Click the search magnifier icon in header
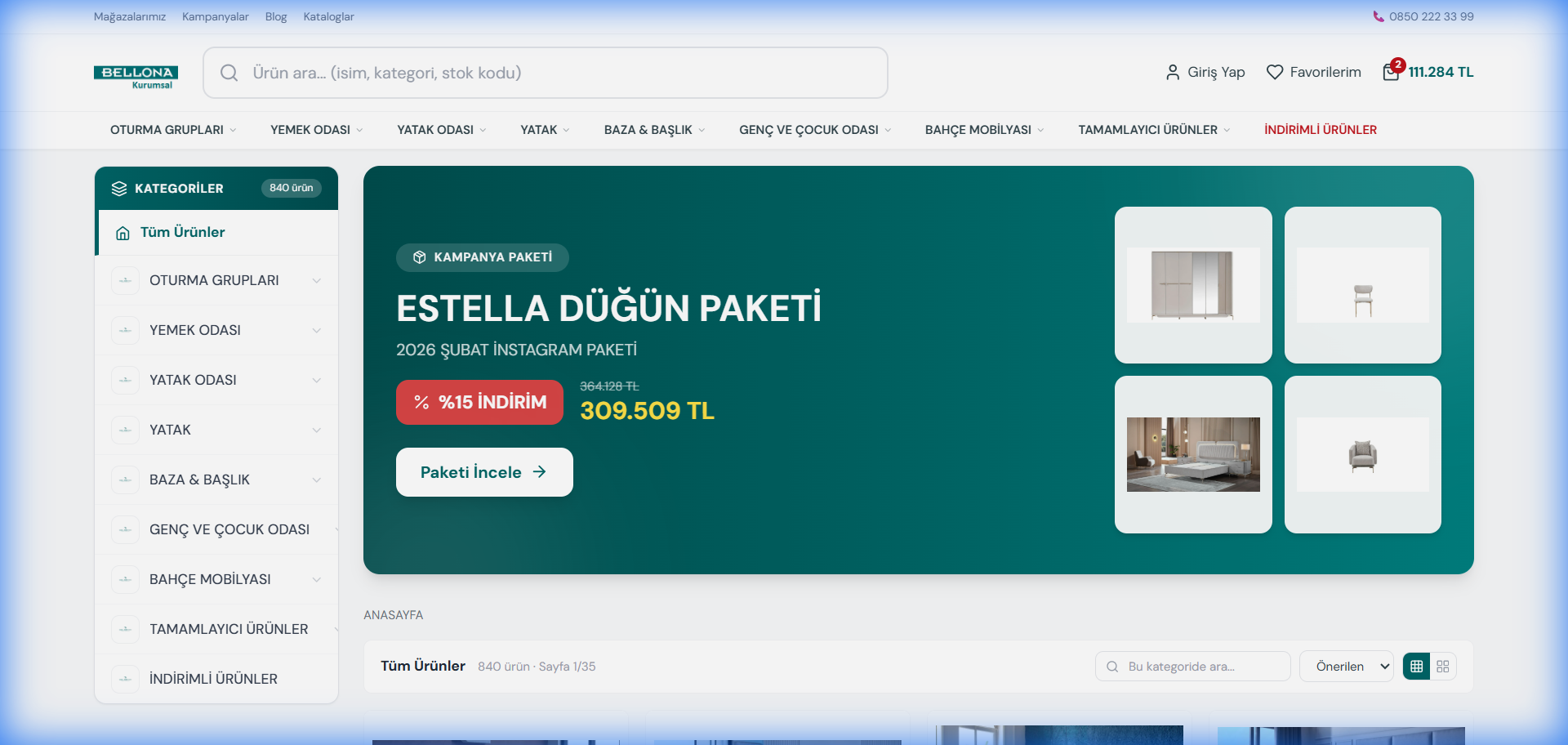The width and height of the screenshot is (1568, 745). pyautogui.click(x=229, y=73)
